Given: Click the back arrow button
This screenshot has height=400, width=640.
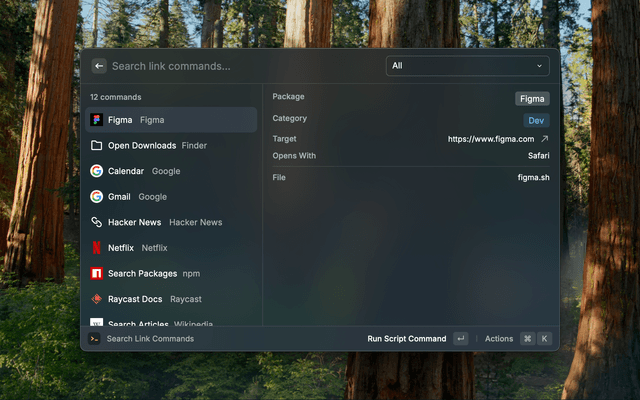Looking at the screenshot, I should (x=99, y=66).
